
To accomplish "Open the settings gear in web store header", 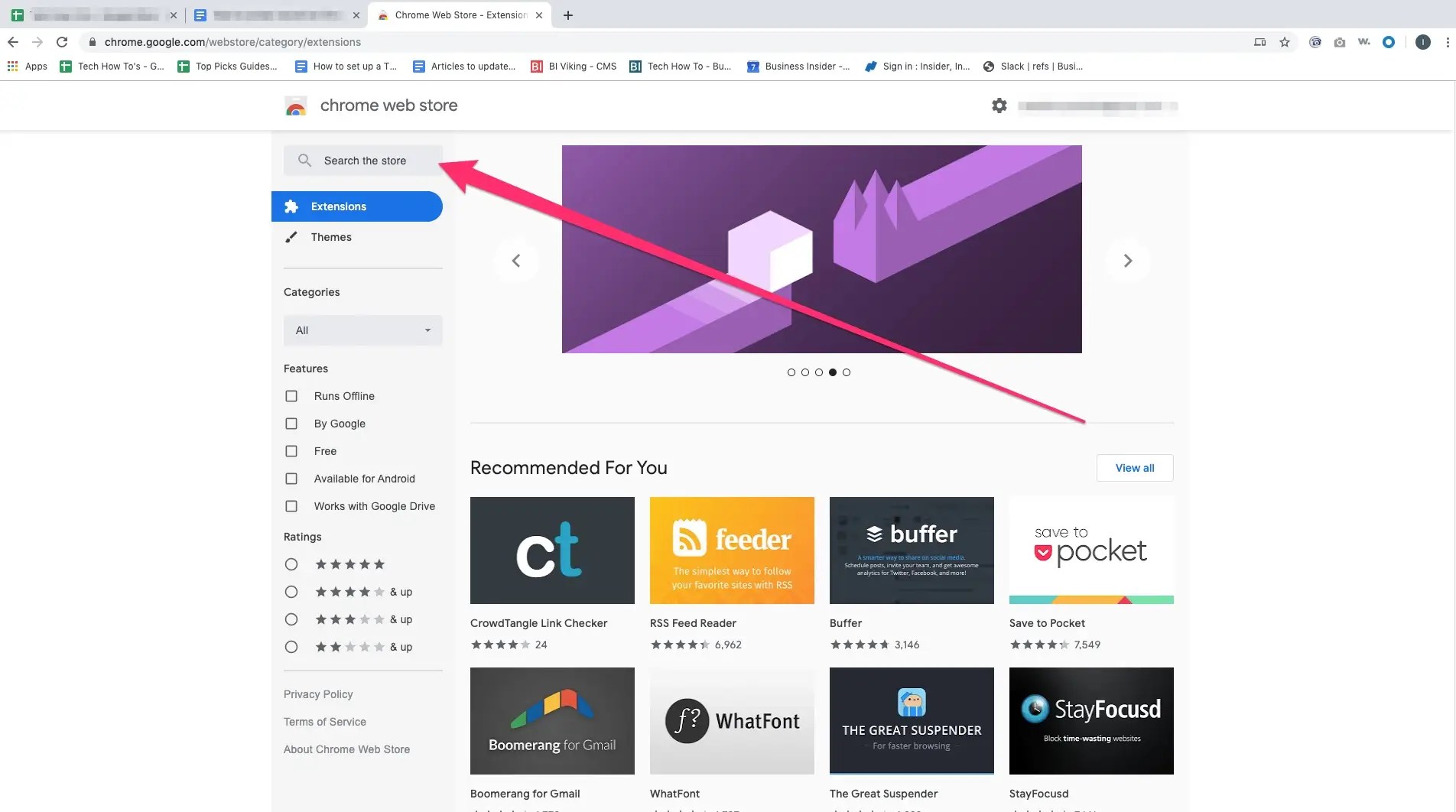I will 999,106.
